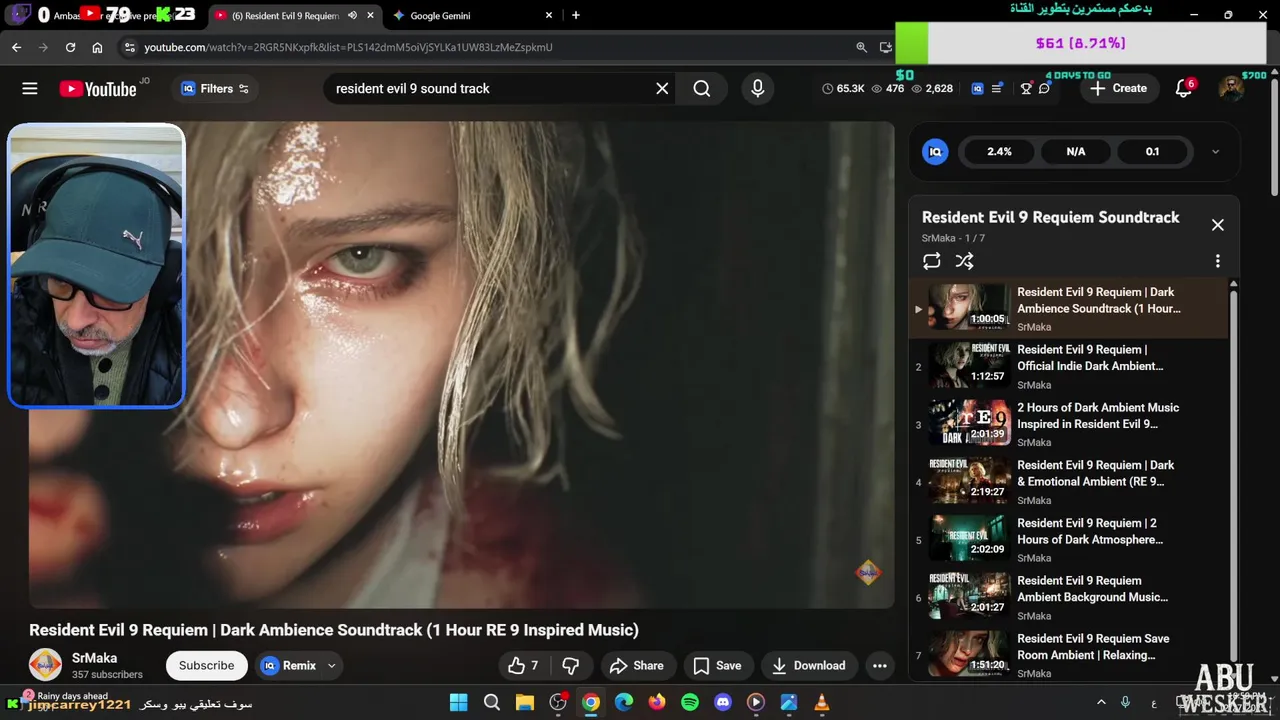Click the 2.4% vidIQ score pill

click(x=999, y=152)
